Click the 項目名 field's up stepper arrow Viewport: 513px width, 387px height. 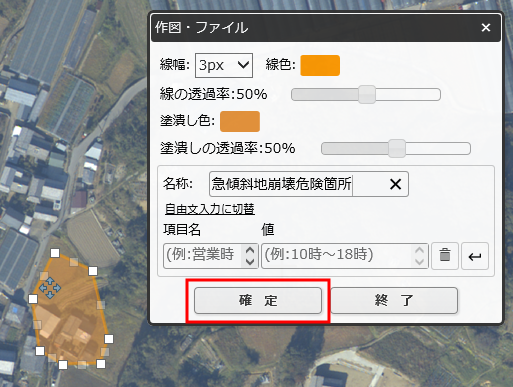tap(250, 250)
